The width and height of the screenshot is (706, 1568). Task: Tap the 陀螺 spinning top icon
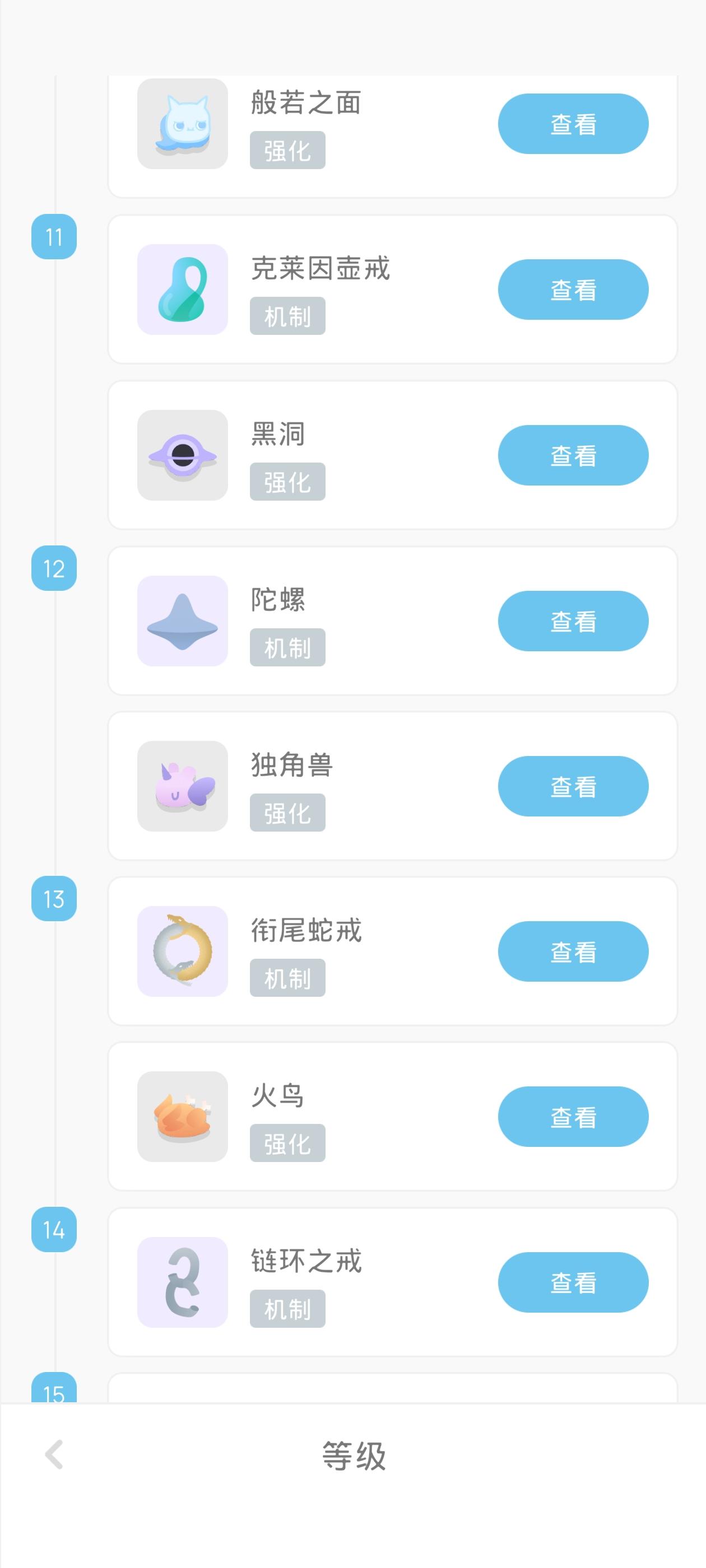[x=182, y=621]
